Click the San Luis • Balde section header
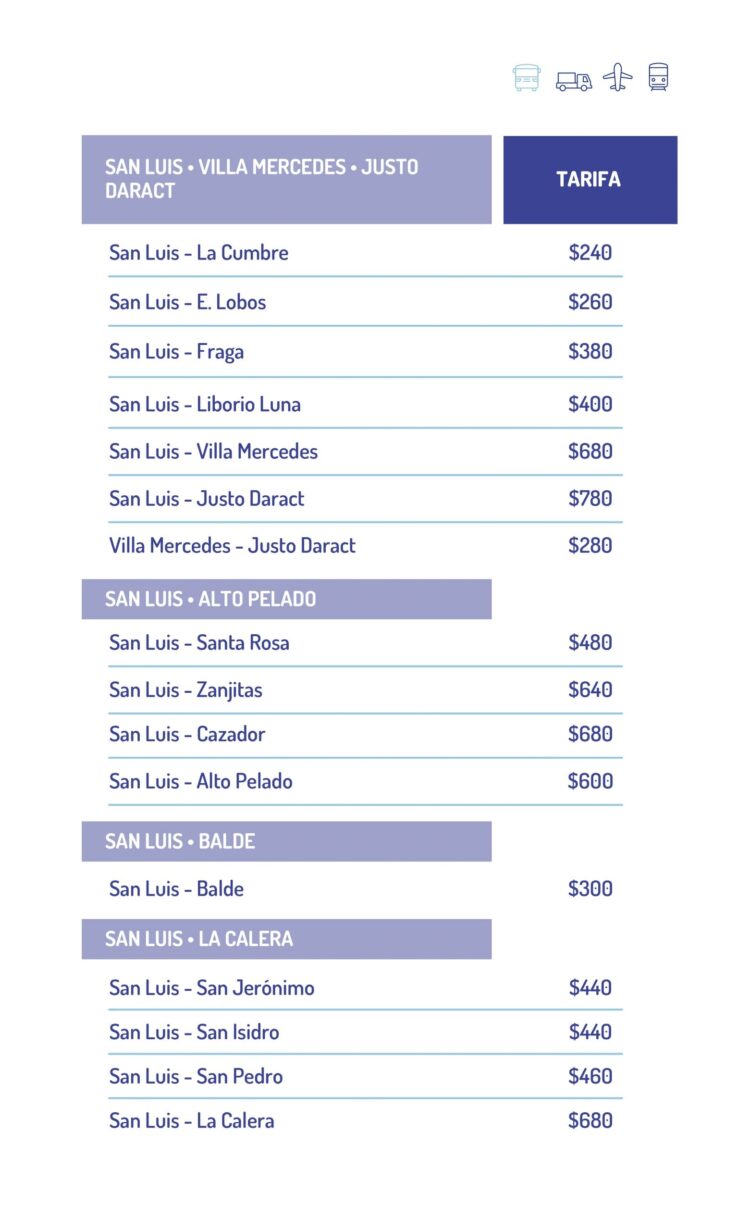This screenshot has height=1230, width=750. pyautogui.click(x=286, y=841)
